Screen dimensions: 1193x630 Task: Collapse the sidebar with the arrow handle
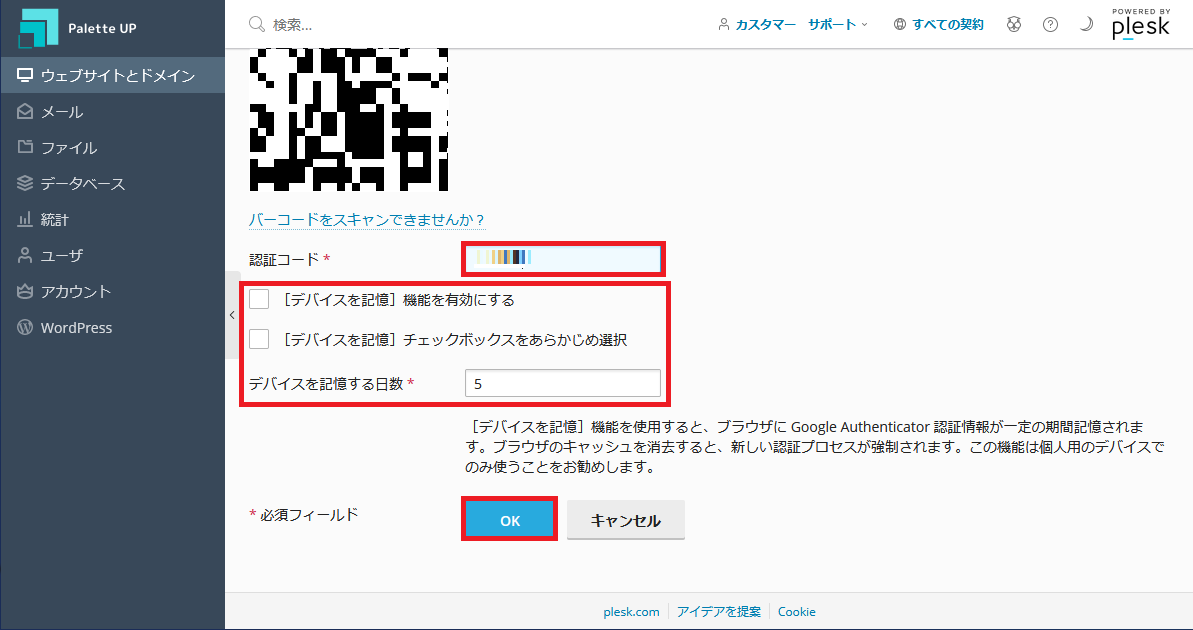[232, 315]
